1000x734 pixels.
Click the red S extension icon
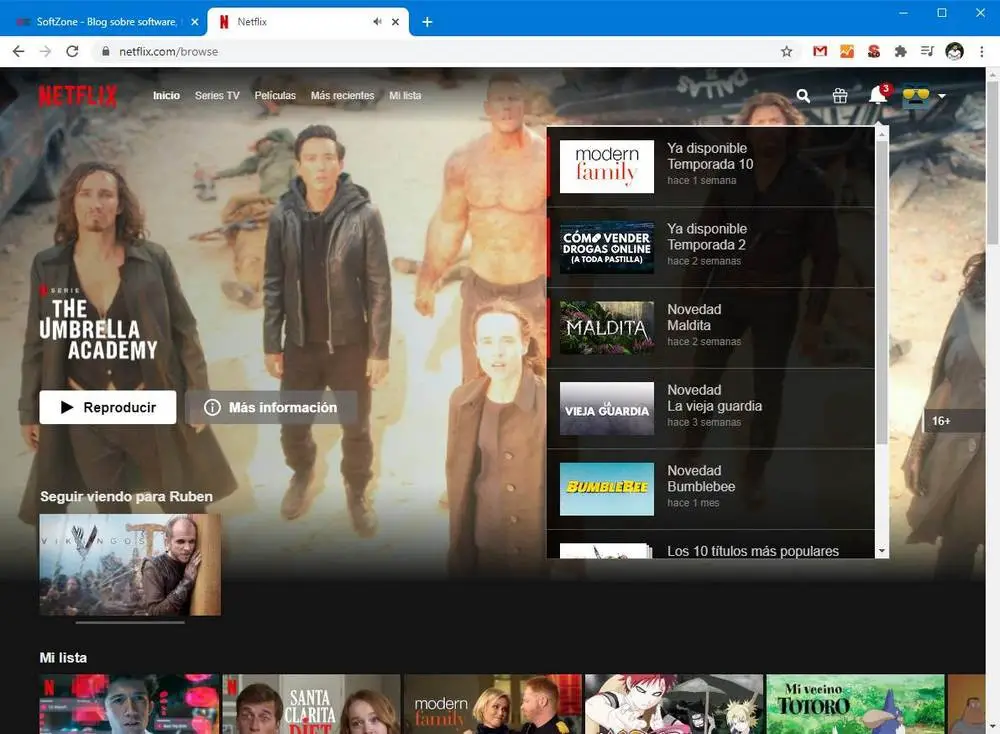point(874,51)
